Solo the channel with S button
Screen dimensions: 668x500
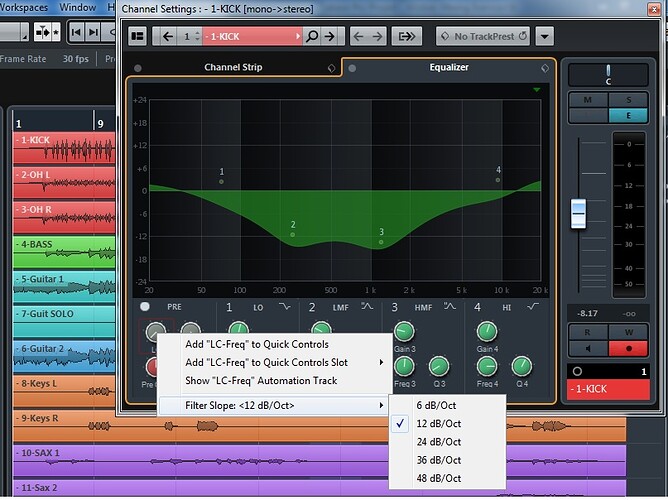point(628,100)
